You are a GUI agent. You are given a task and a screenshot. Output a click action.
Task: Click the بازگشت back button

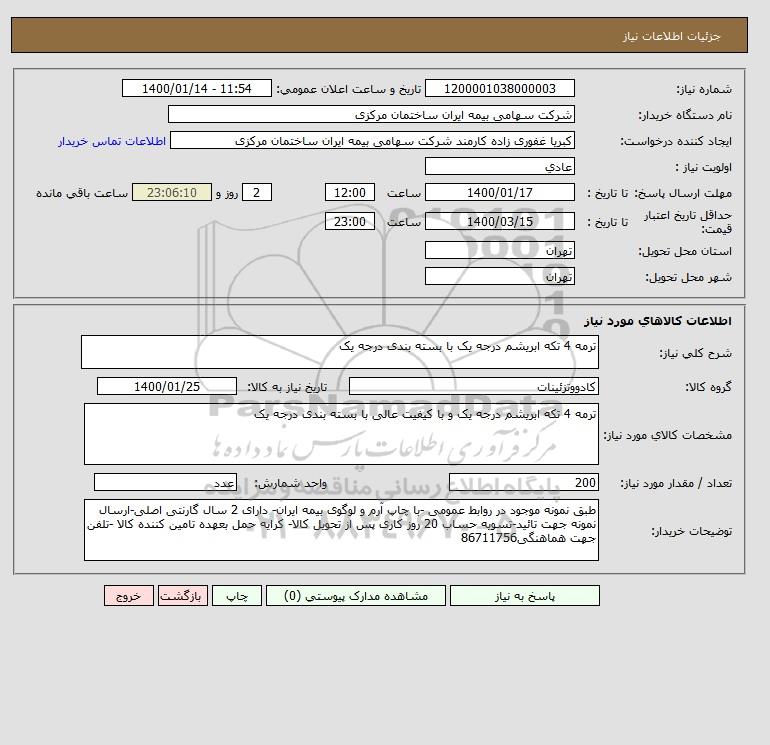click(183, 596)
